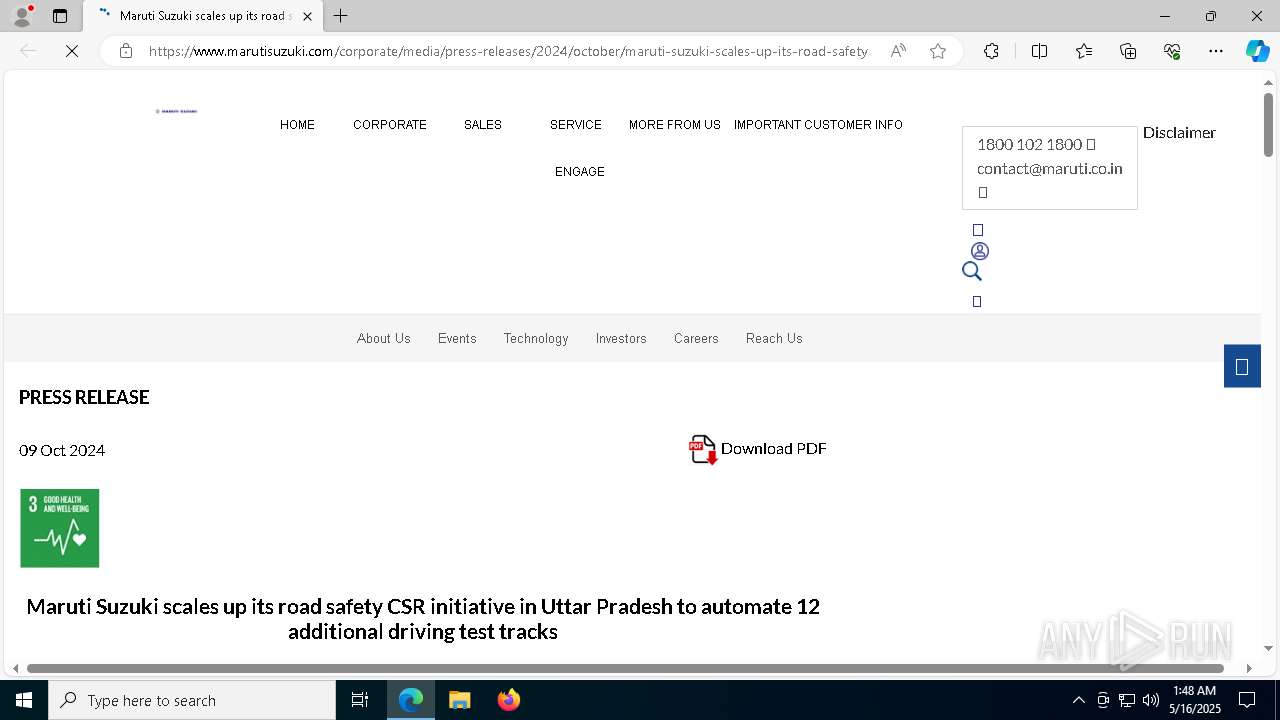Viewport: 1280px width, 720px height.
Task: Open the SERVICE menu
Action: 576,125
